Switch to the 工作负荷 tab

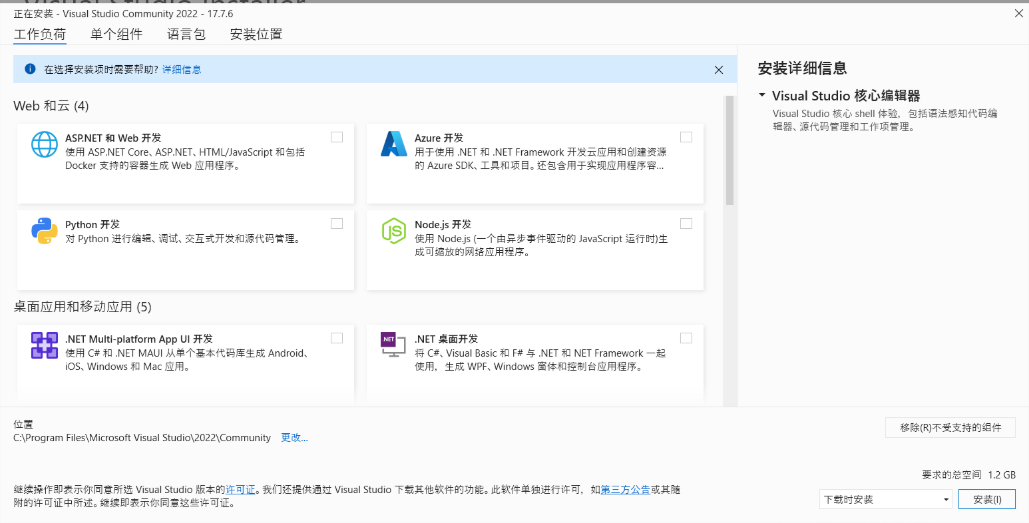[40, 34]
